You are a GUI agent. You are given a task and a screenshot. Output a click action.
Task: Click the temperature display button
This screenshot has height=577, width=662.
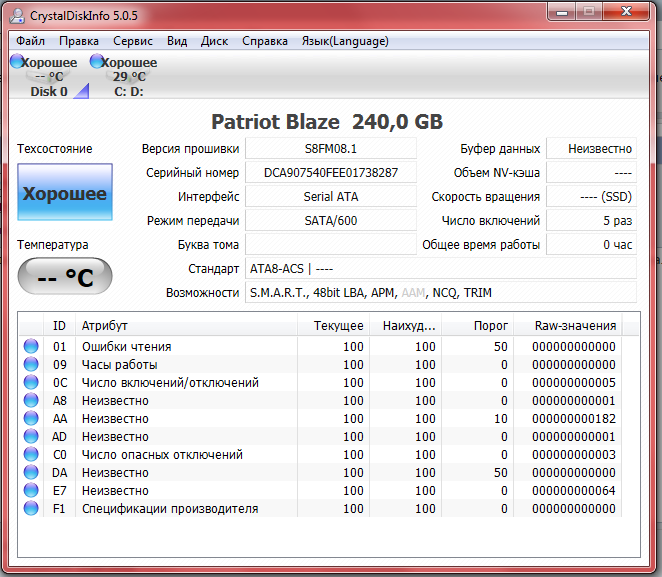65,276
